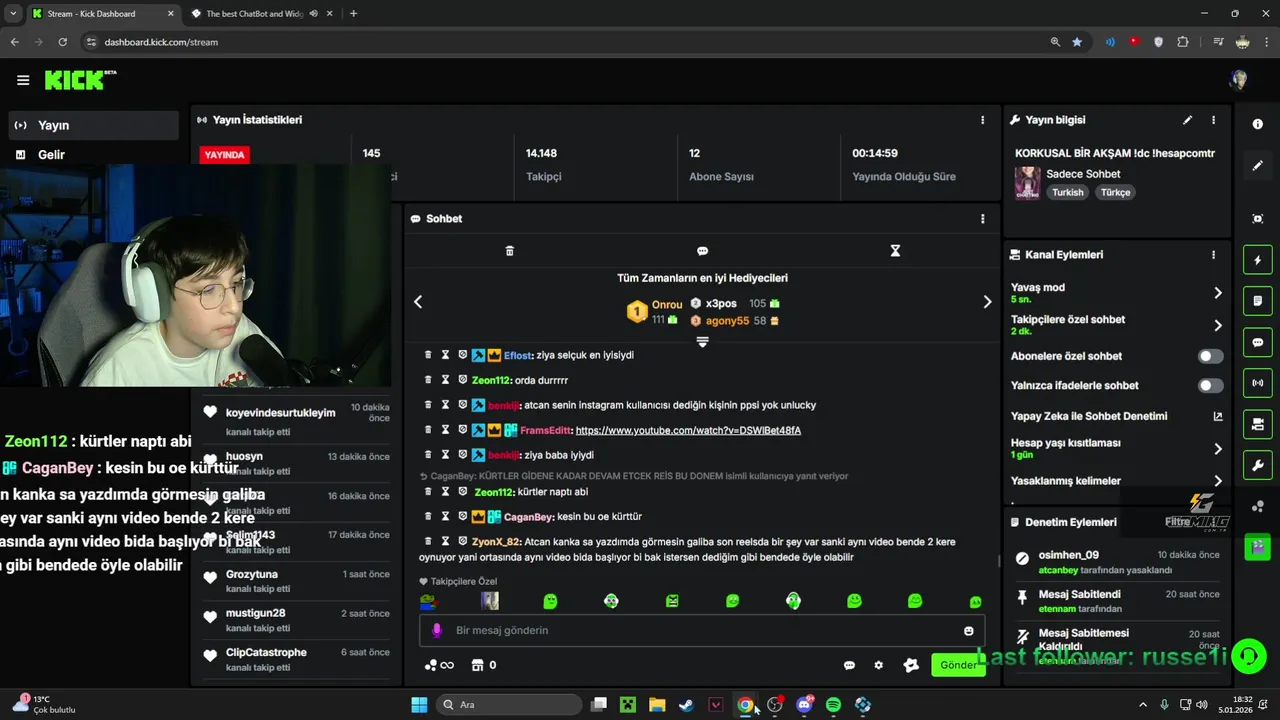
Task: Collapse the top gifters banner handle
Action: coord(702,342)
